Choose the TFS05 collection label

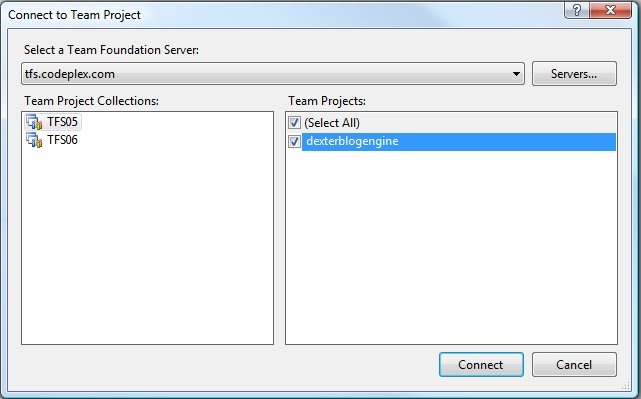(x=63, y=122)
